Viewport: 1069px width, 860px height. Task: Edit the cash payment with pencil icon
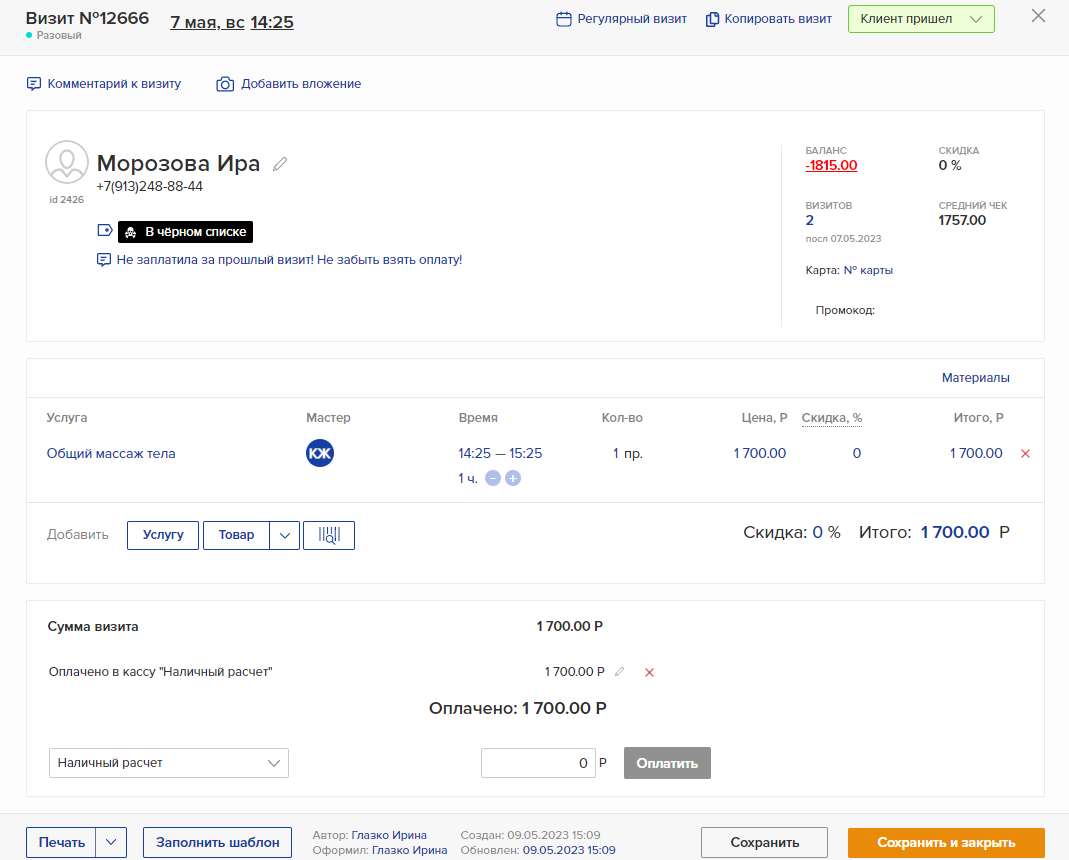pos(620,672)
